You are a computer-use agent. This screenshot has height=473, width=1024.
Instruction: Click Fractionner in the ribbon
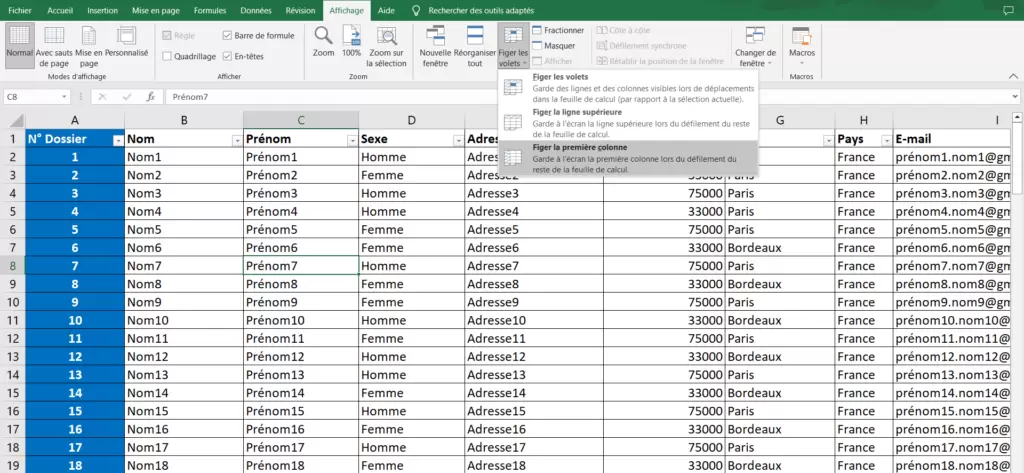[x=558, y=30]
